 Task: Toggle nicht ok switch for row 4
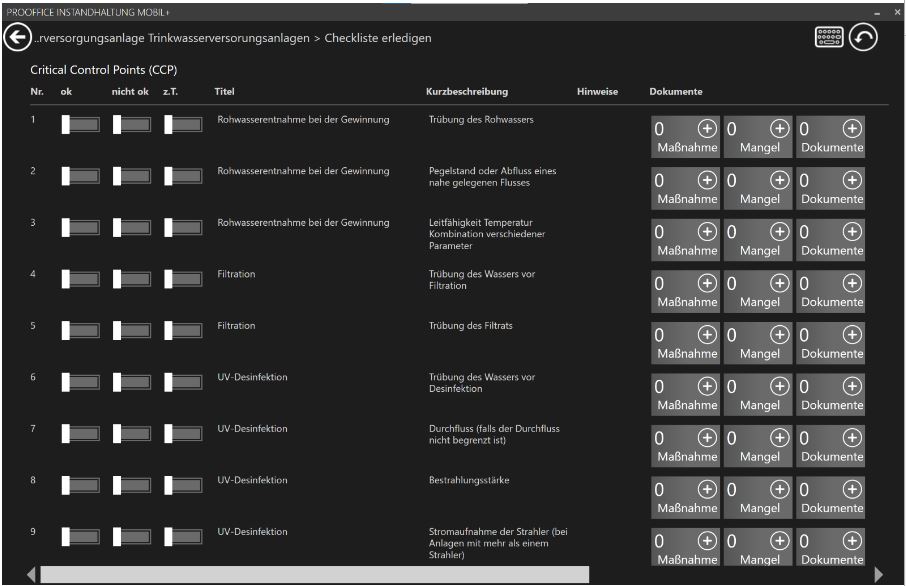coord(131,279)
